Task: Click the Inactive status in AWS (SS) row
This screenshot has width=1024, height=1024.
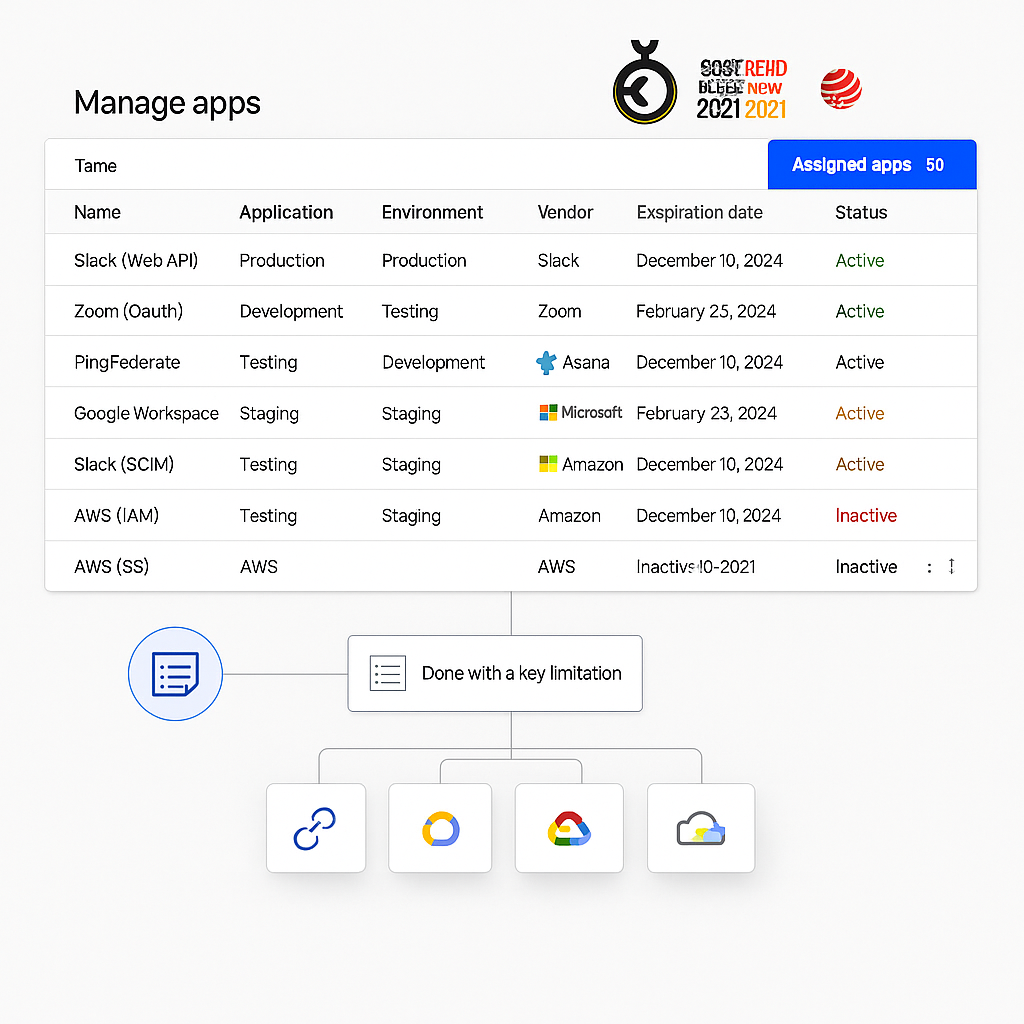Action: (866, 566)
